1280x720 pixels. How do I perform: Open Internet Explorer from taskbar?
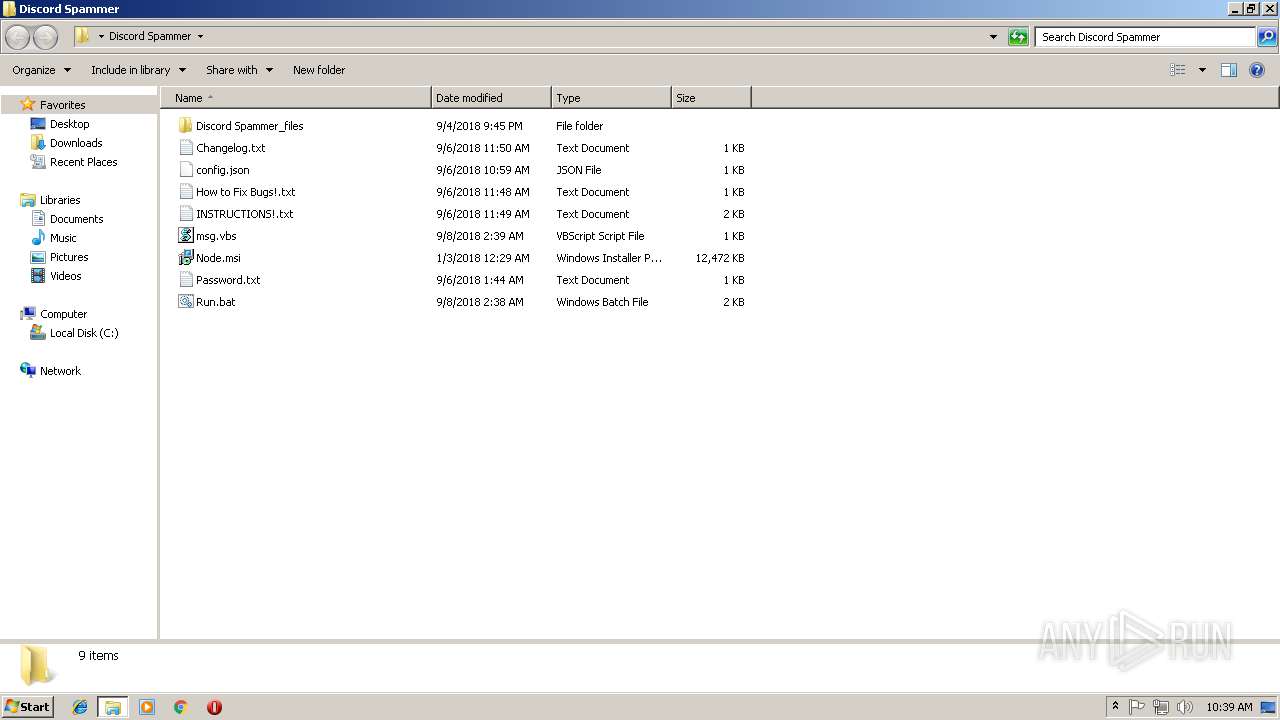(x=80, y=707)
